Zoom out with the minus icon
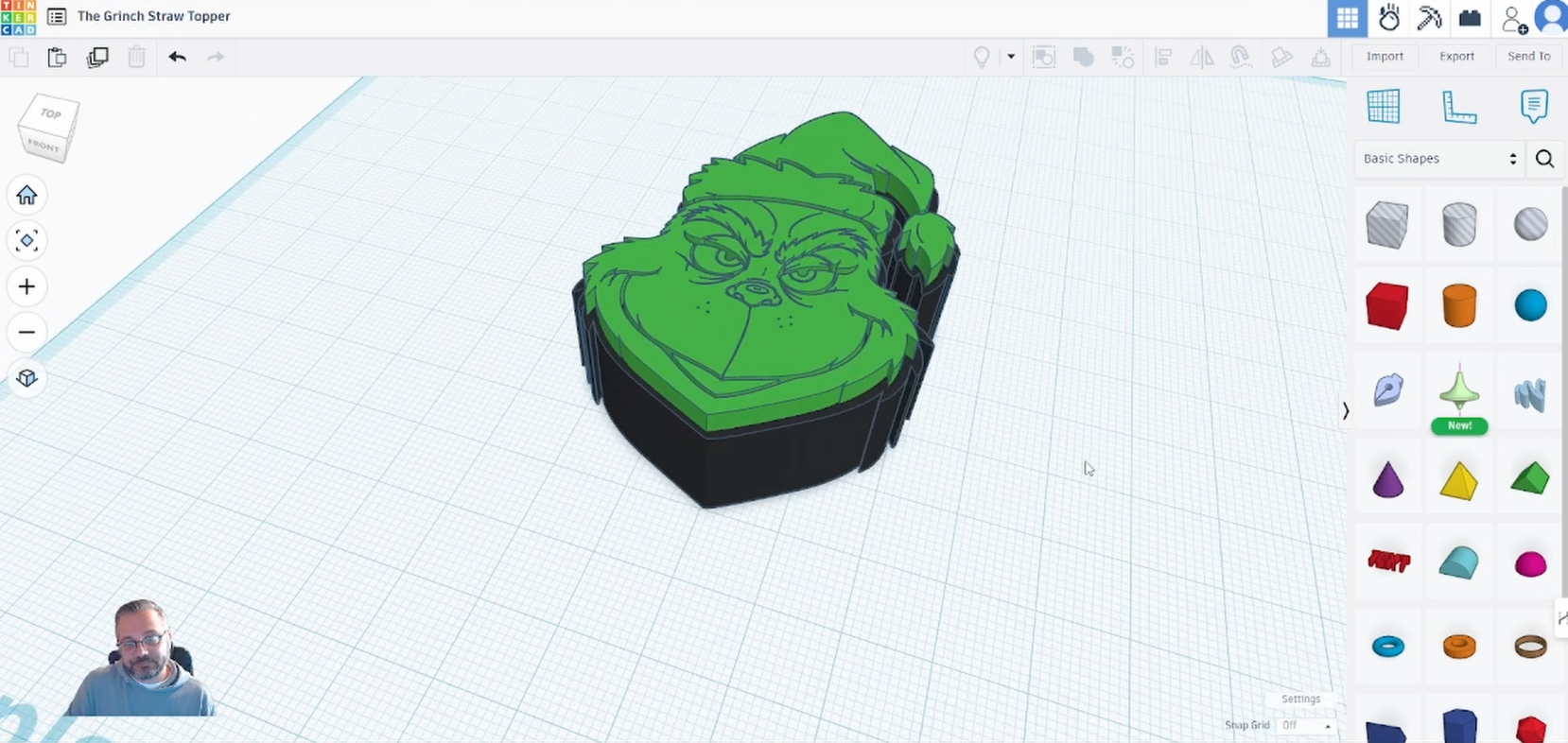Image resolution: width=1568 pixels, height=743 pixels. [x=26, y=333]
